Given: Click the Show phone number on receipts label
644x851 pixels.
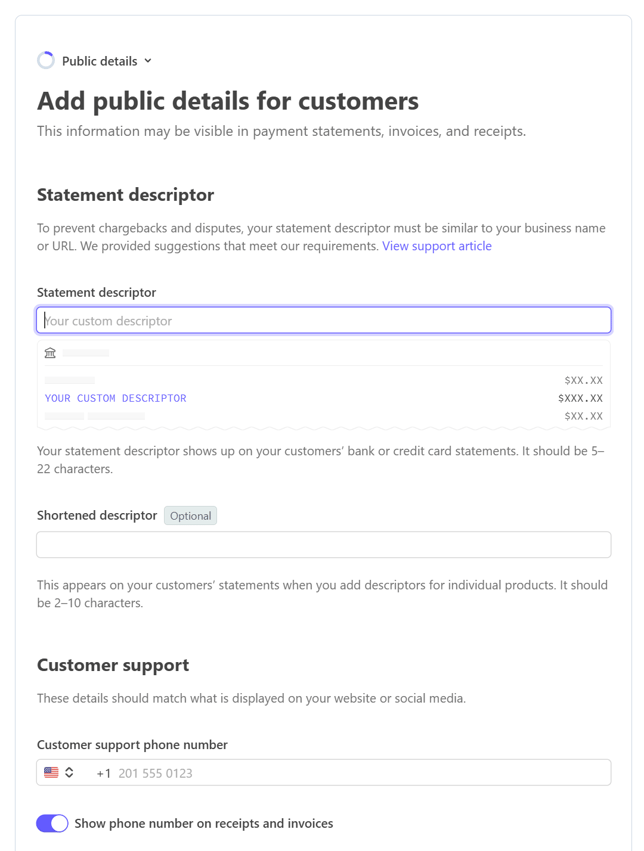Looking at the screenshot, I should tap(203, 823).
